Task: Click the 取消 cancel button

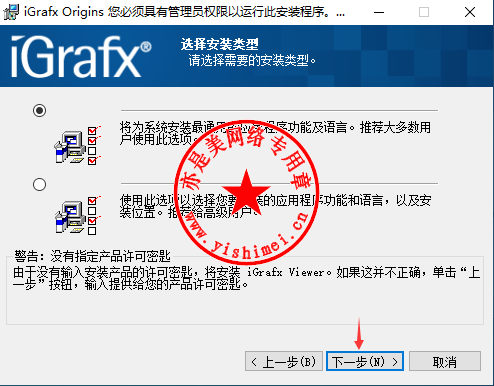Action: coord(445,361)
